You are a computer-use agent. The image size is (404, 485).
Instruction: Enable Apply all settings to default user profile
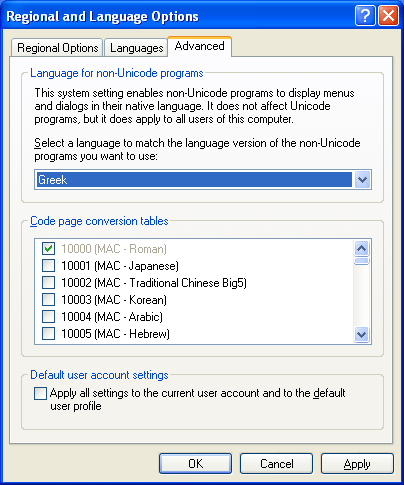click(40, 393)
